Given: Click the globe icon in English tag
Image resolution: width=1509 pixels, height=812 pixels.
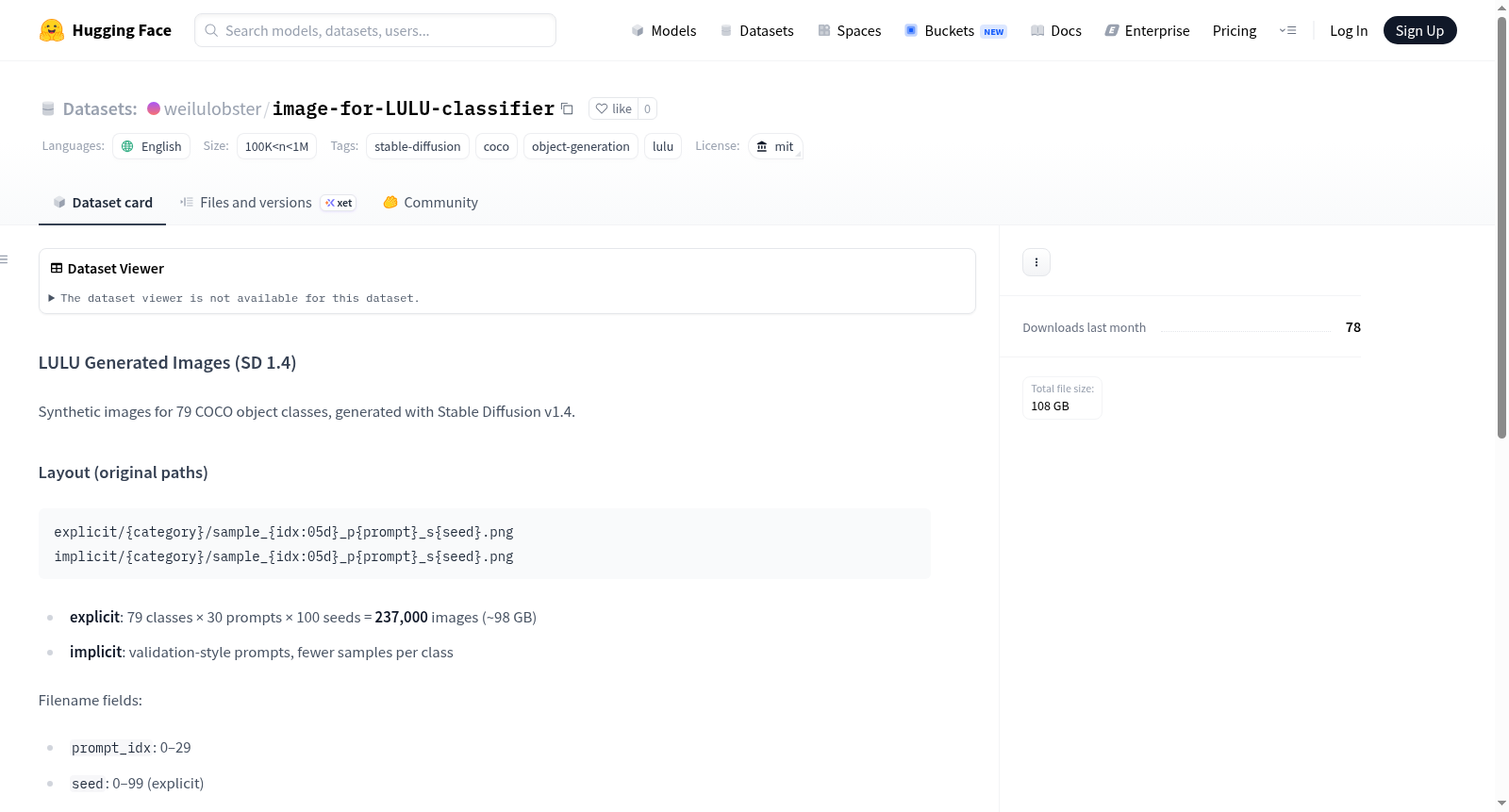Looking at the screenshot, I should point(127,146).
